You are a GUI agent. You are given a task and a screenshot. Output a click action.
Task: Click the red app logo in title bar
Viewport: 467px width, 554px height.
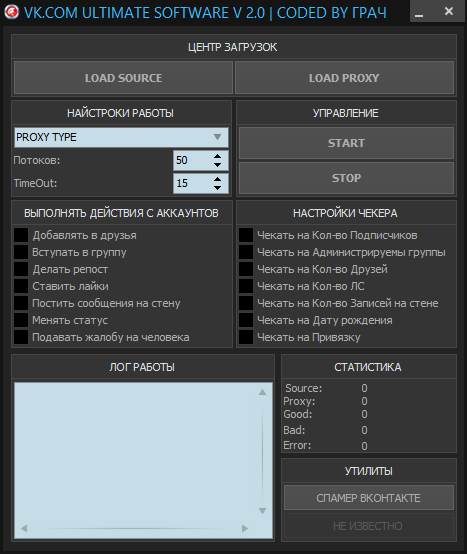click(x=12, y=12)
